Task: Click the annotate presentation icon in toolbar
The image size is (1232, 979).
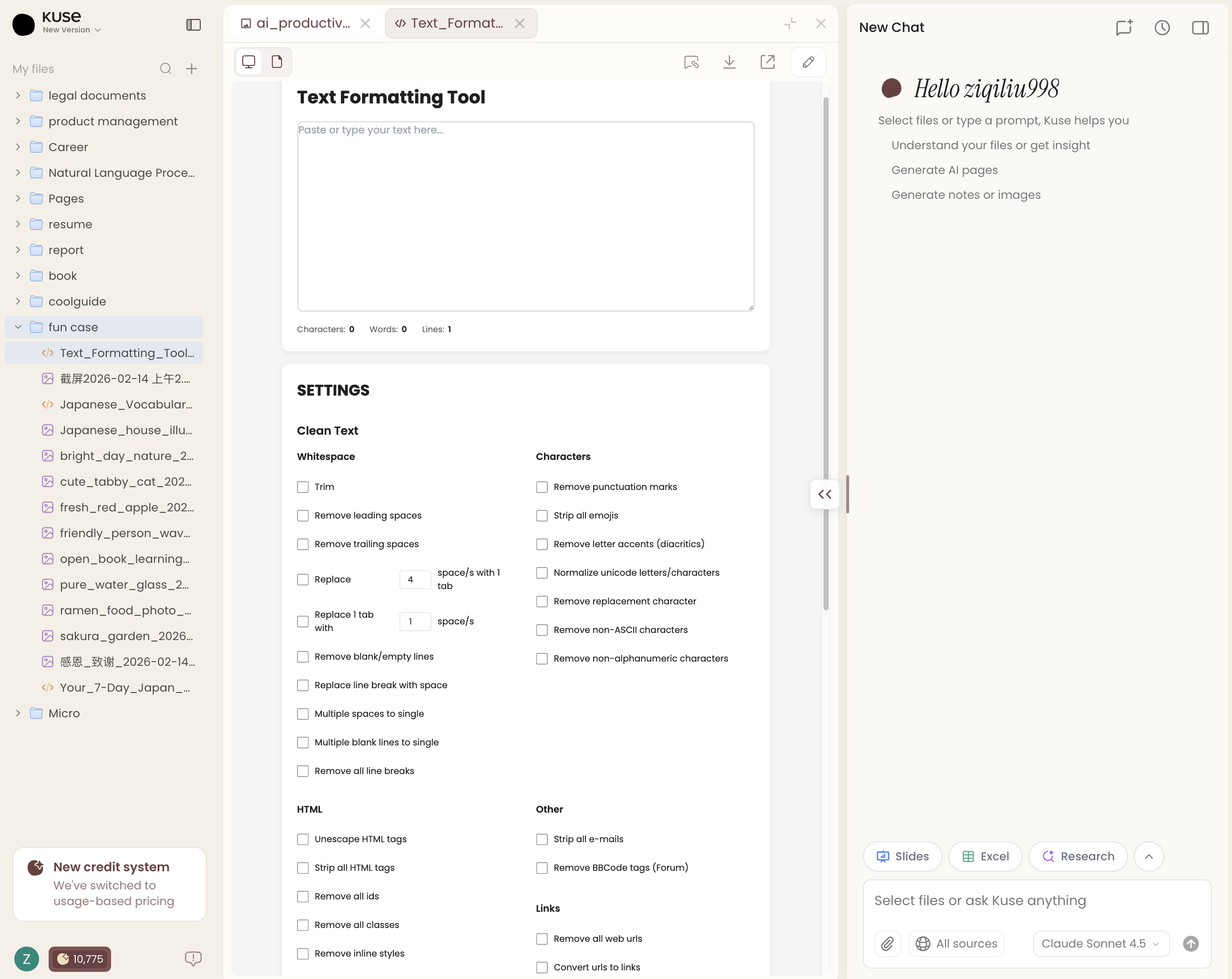Action: (x=691, y=61)
